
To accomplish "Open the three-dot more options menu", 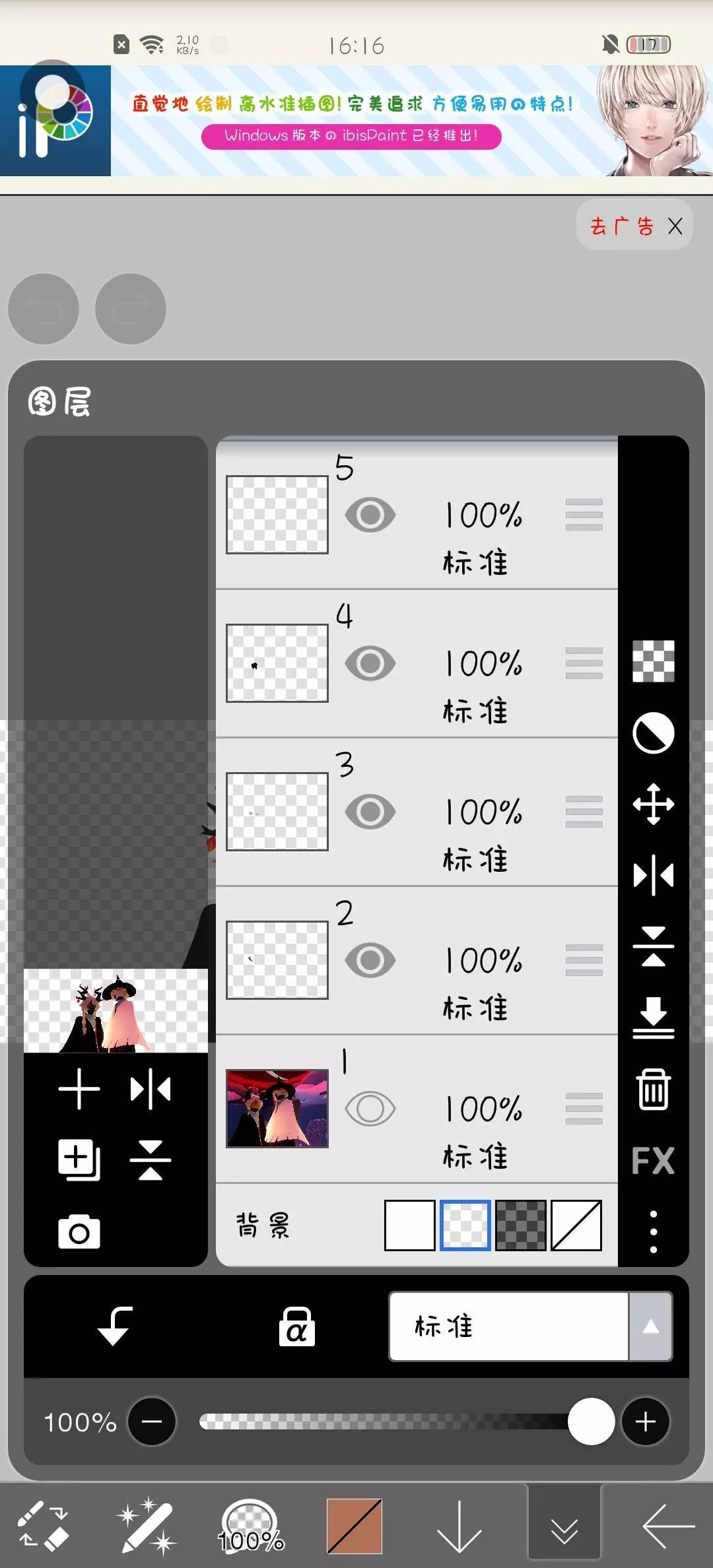I will coord(653,1231).
